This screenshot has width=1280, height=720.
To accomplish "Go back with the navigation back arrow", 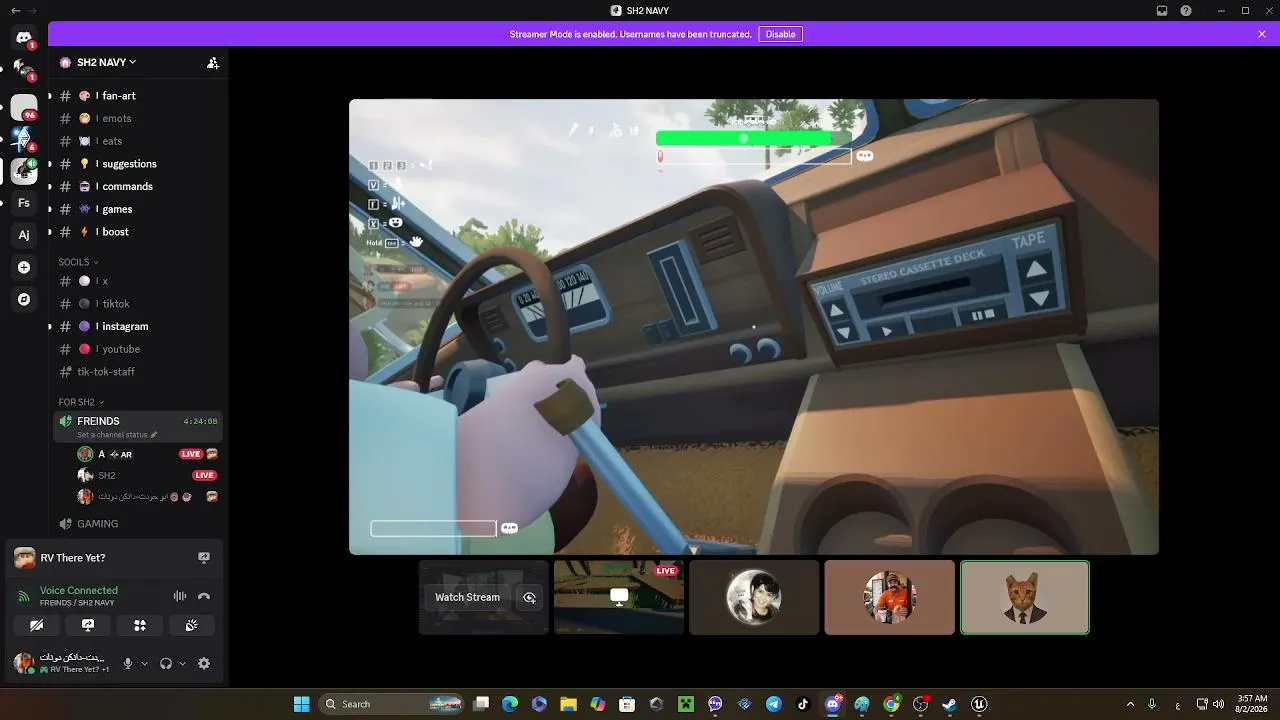I will (x=15, y=11).
